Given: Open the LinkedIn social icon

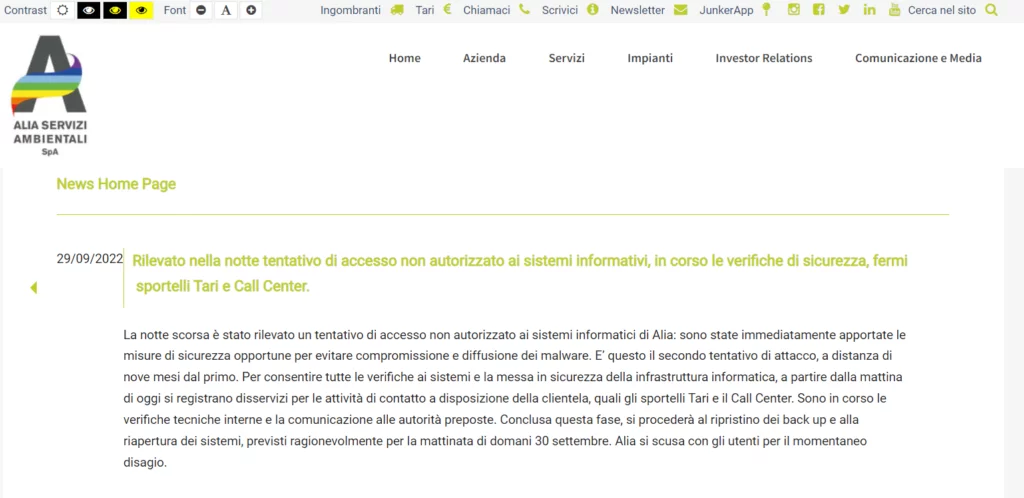Looking at the screenshot, I should coord(869,10).
